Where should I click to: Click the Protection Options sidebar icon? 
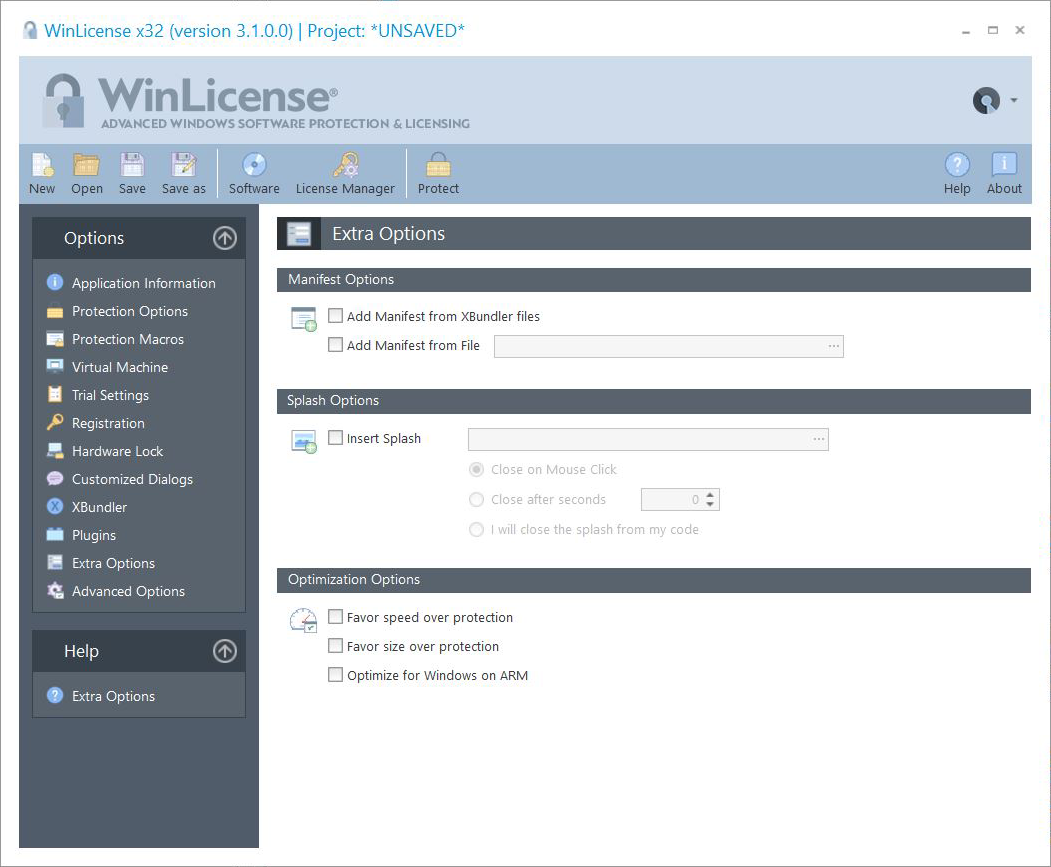pyautogui.click(x=55, y=312)
